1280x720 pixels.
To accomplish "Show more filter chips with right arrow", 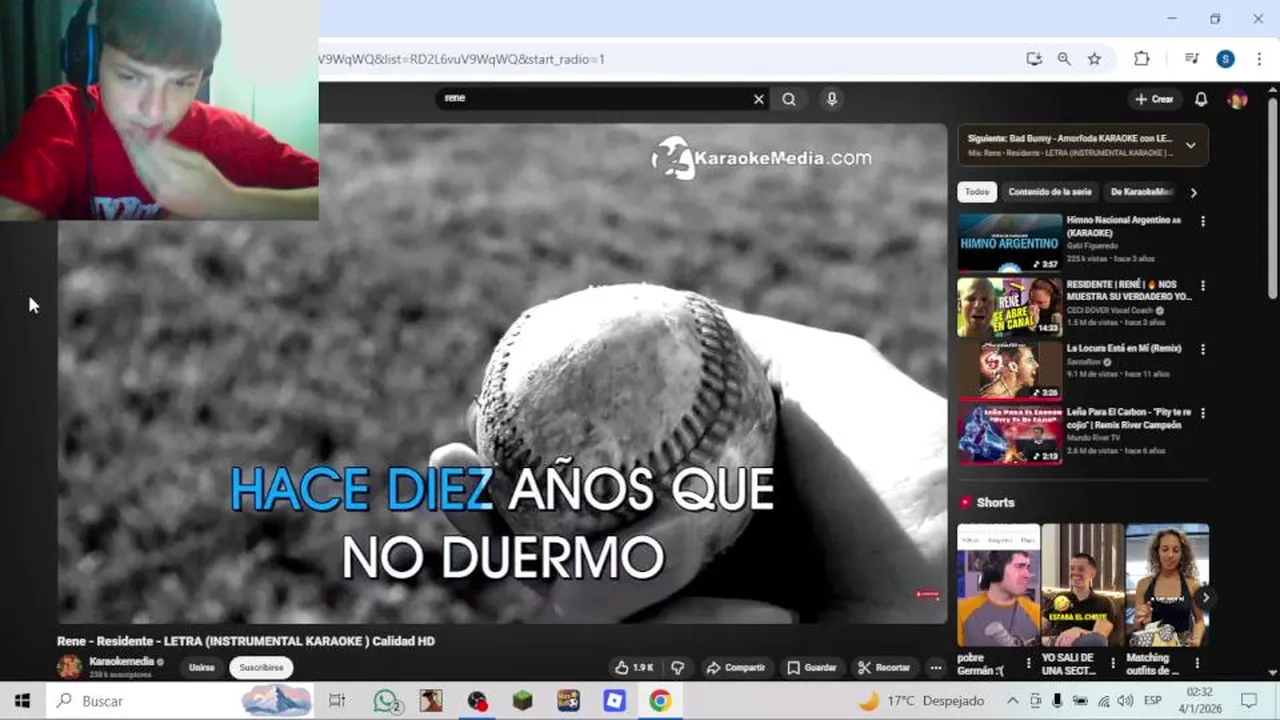I will point(1193,192).
